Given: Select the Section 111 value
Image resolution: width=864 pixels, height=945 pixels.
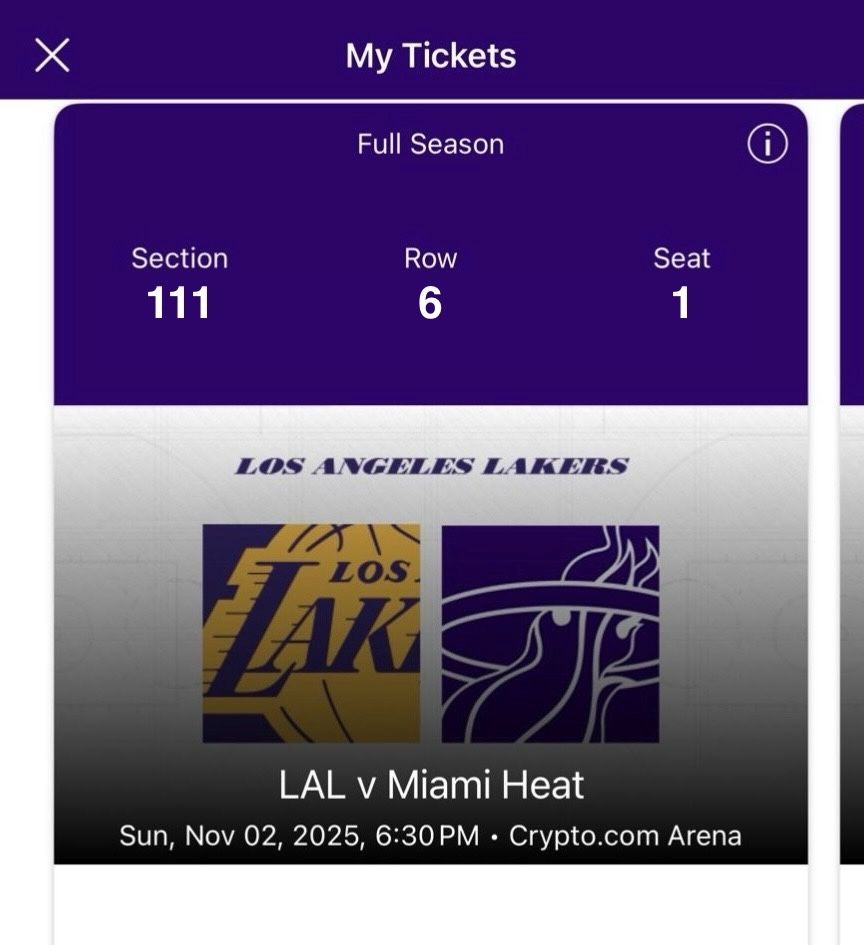Looking at the screenshot, I should coord(180,304).
